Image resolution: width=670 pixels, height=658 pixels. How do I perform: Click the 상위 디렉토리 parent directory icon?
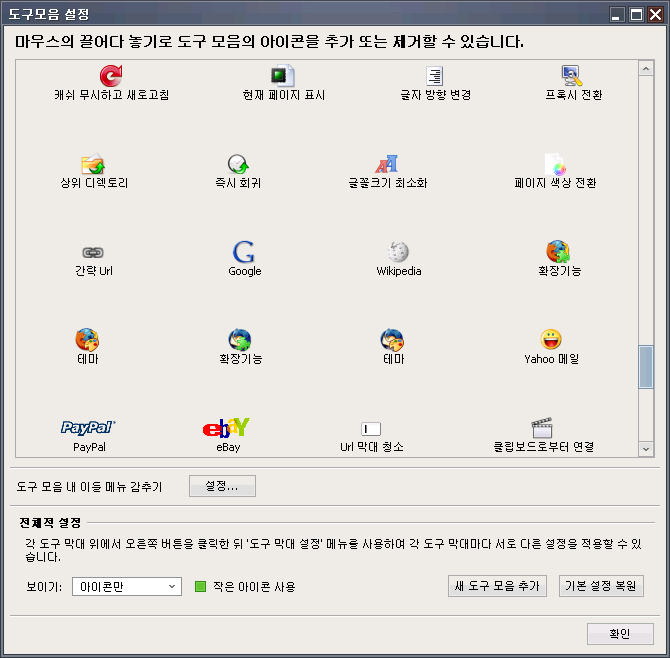(x=93, y=164)
